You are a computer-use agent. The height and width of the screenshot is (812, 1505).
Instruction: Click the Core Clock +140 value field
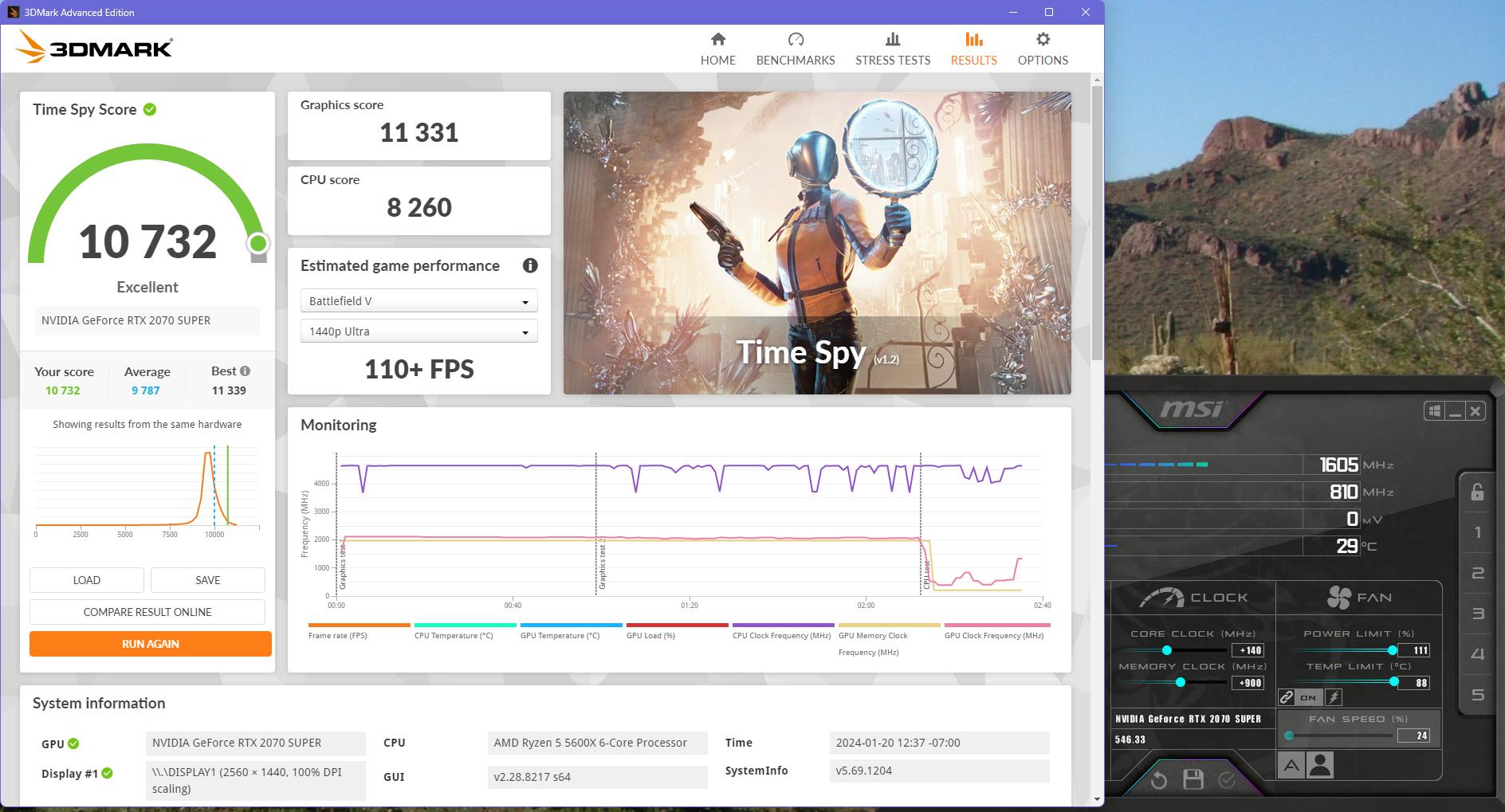click(x=1249, y=650)
